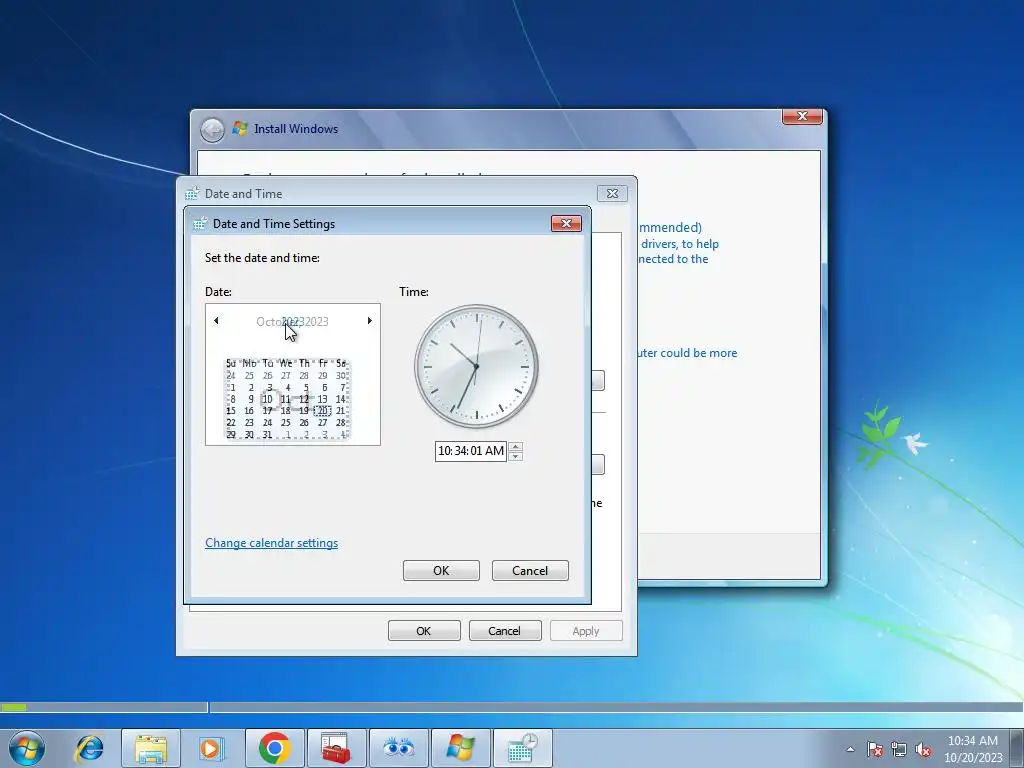Open Action Center flag in tray
Image resolution: width=1024 pixels, height=768 pixels.
874,749
